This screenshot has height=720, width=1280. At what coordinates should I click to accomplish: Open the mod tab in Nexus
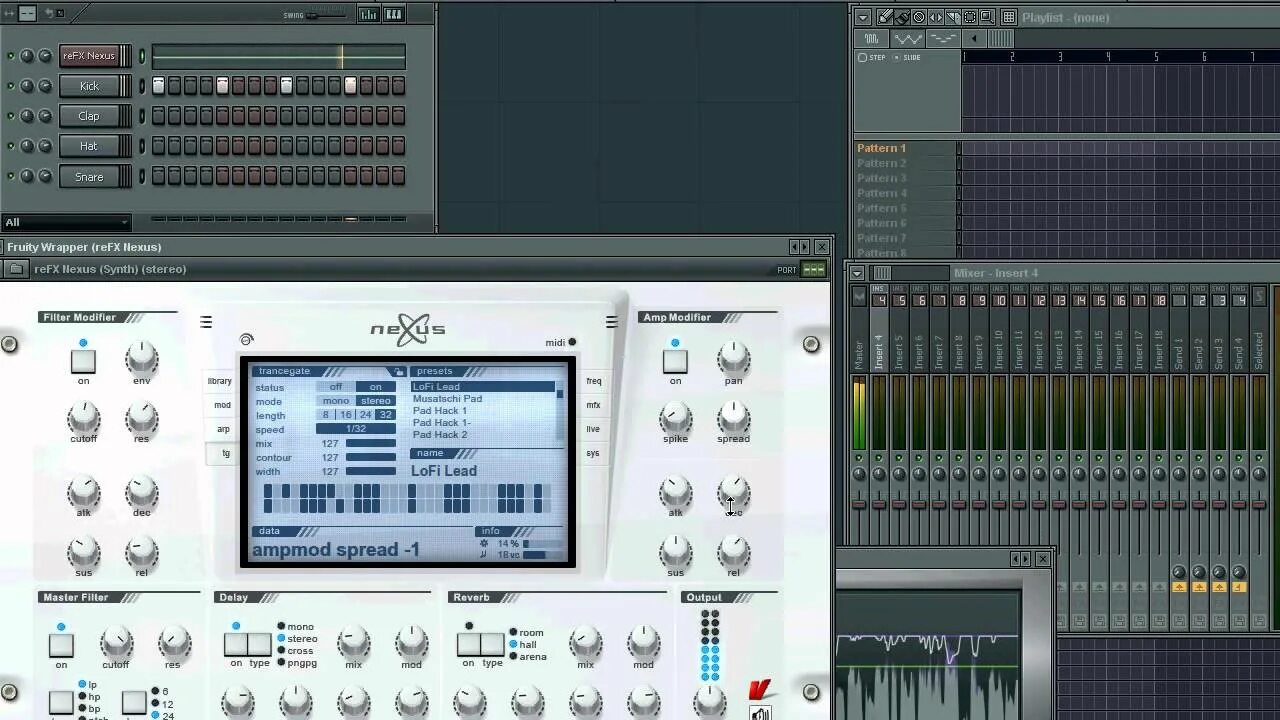pyautogui.click(x=222, y=405)
